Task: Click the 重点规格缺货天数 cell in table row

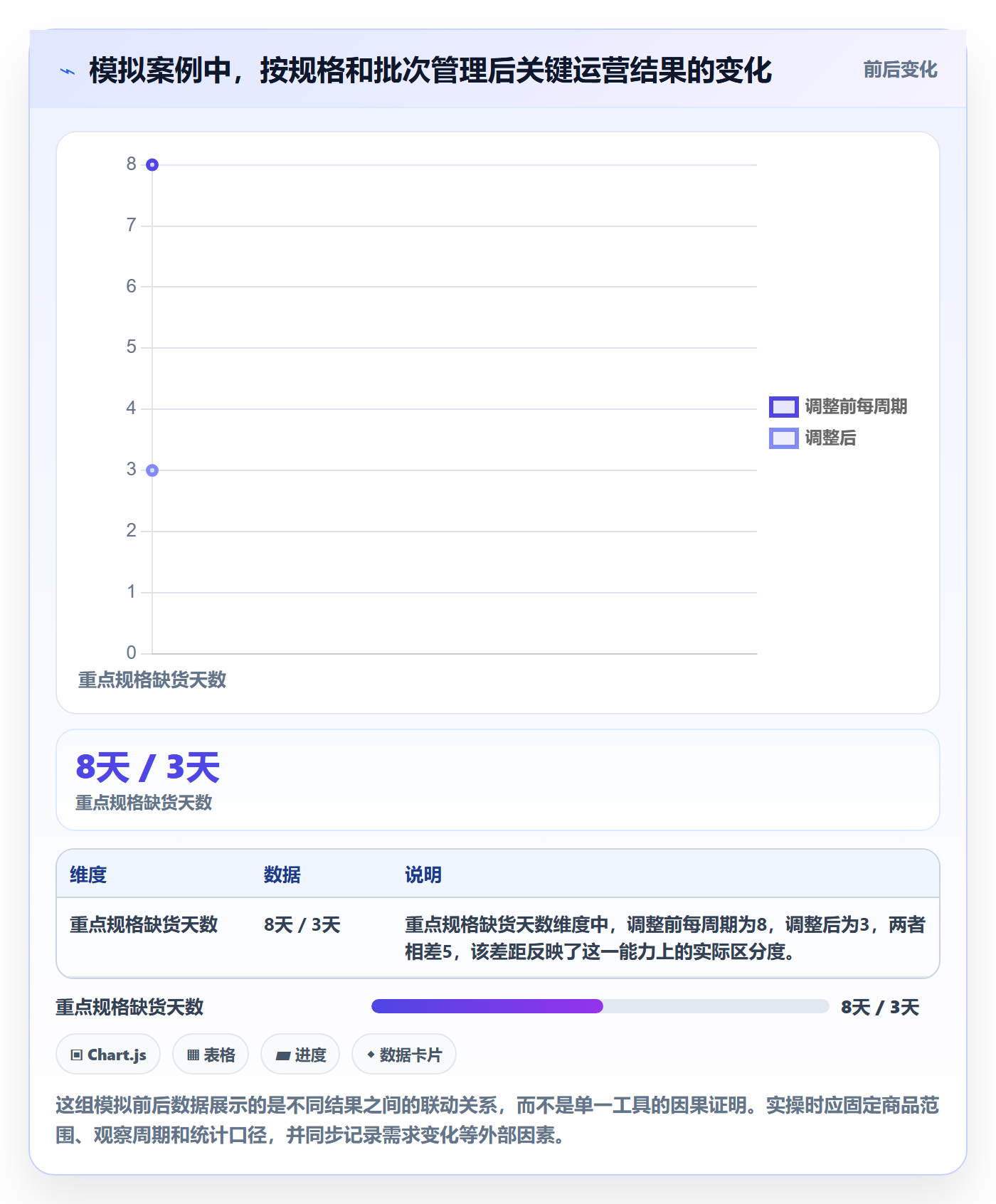Action: click(144, 925)
